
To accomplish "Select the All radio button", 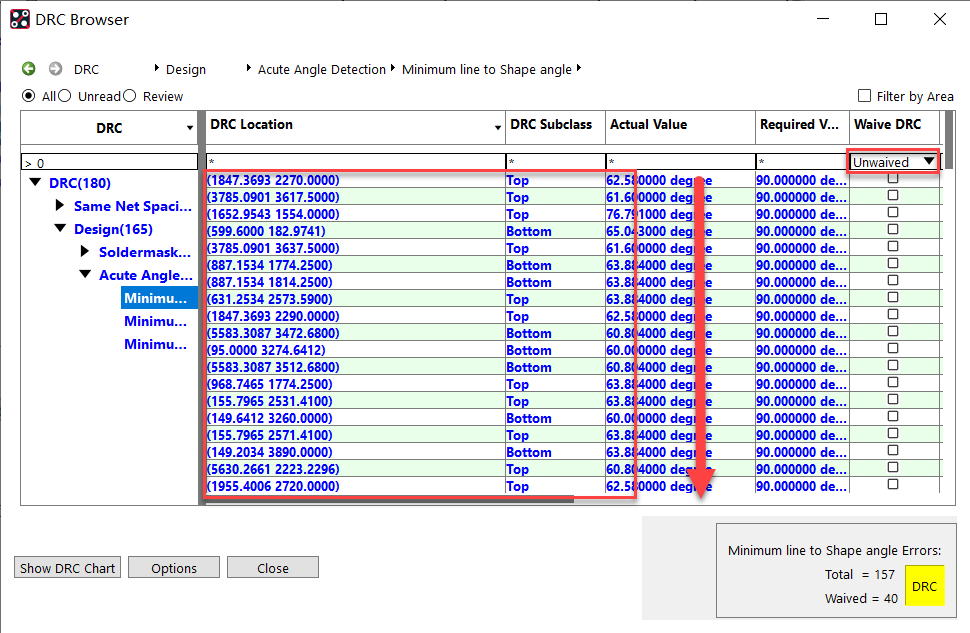I will pos(29,96).
